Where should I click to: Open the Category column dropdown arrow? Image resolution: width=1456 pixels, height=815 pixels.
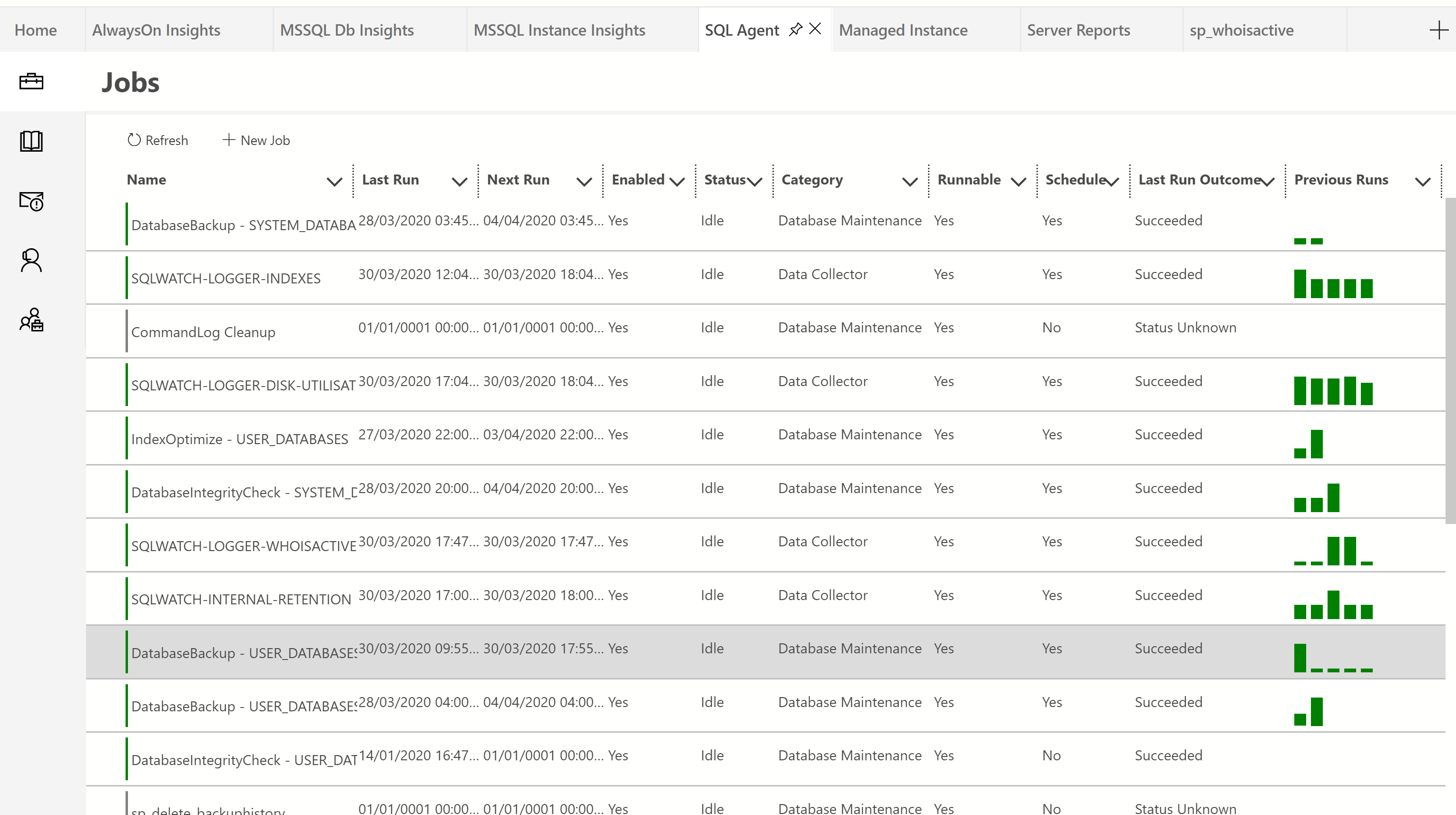(x=909, y=182)
